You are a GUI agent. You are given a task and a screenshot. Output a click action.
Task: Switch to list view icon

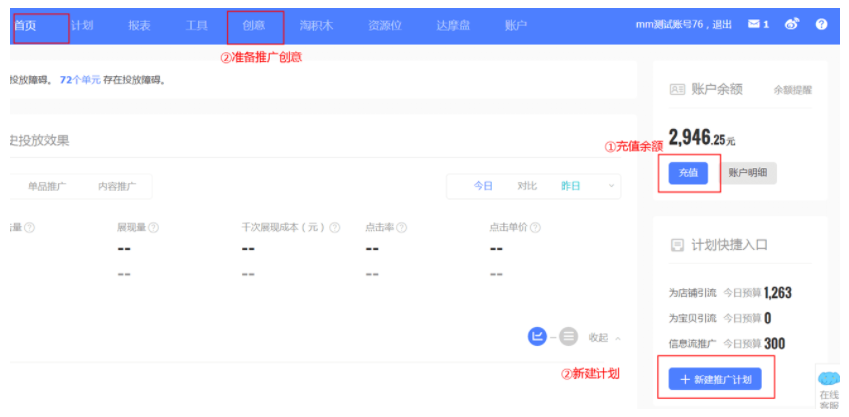568,337
